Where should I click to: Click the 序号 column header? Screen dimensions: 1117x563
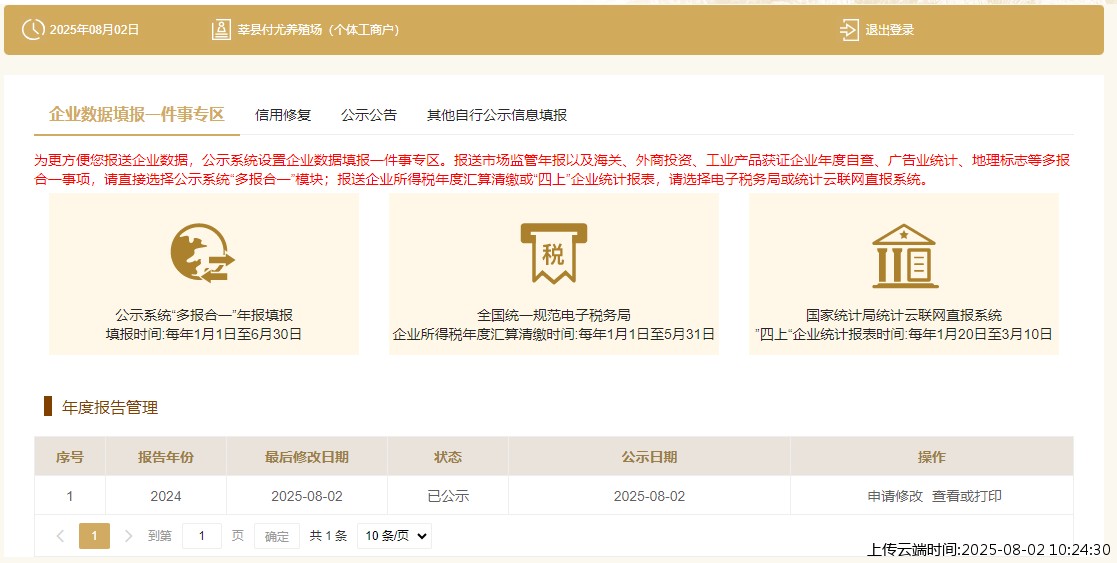coord(70,457)
